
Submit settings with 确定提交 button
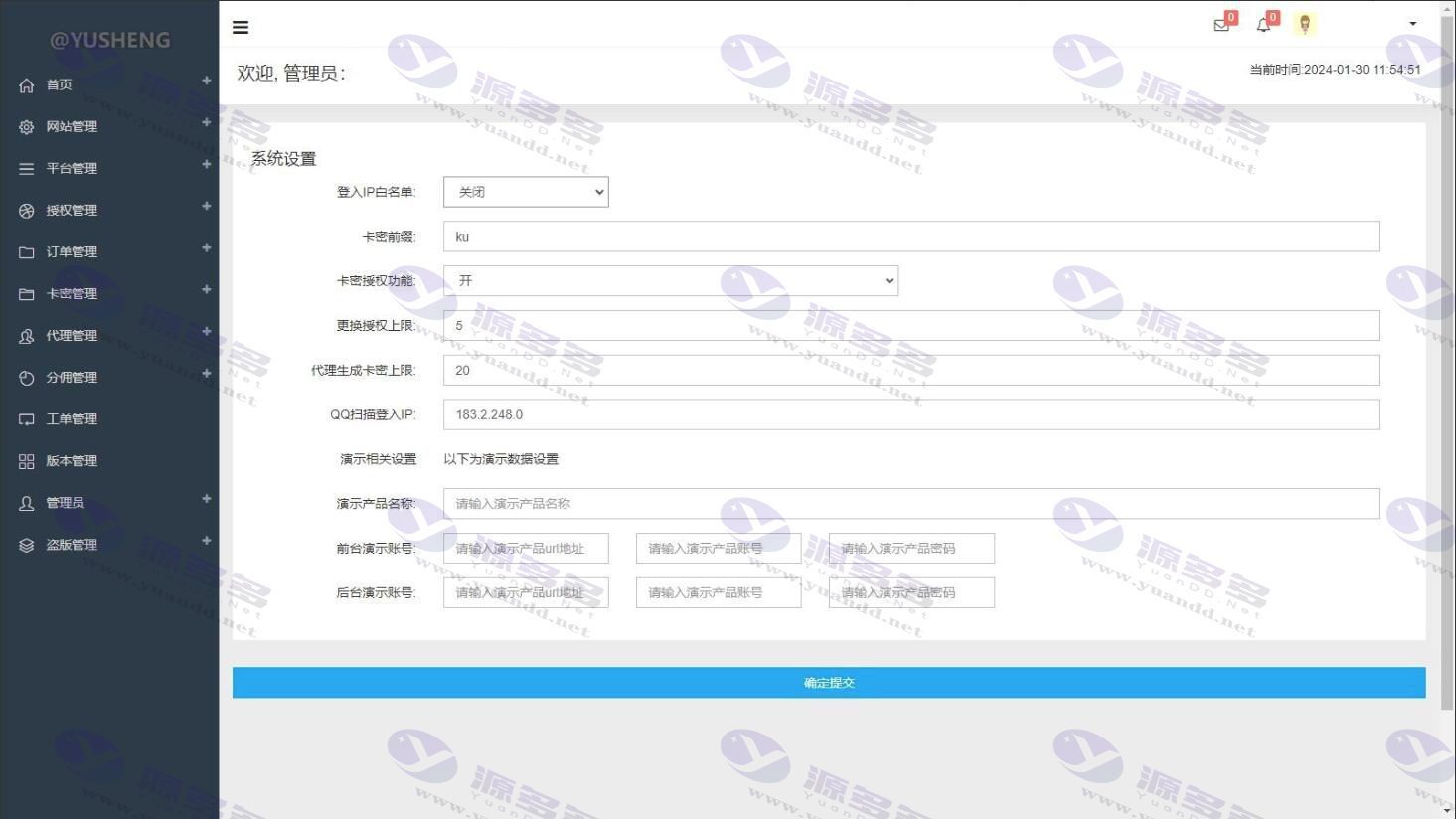829,683
